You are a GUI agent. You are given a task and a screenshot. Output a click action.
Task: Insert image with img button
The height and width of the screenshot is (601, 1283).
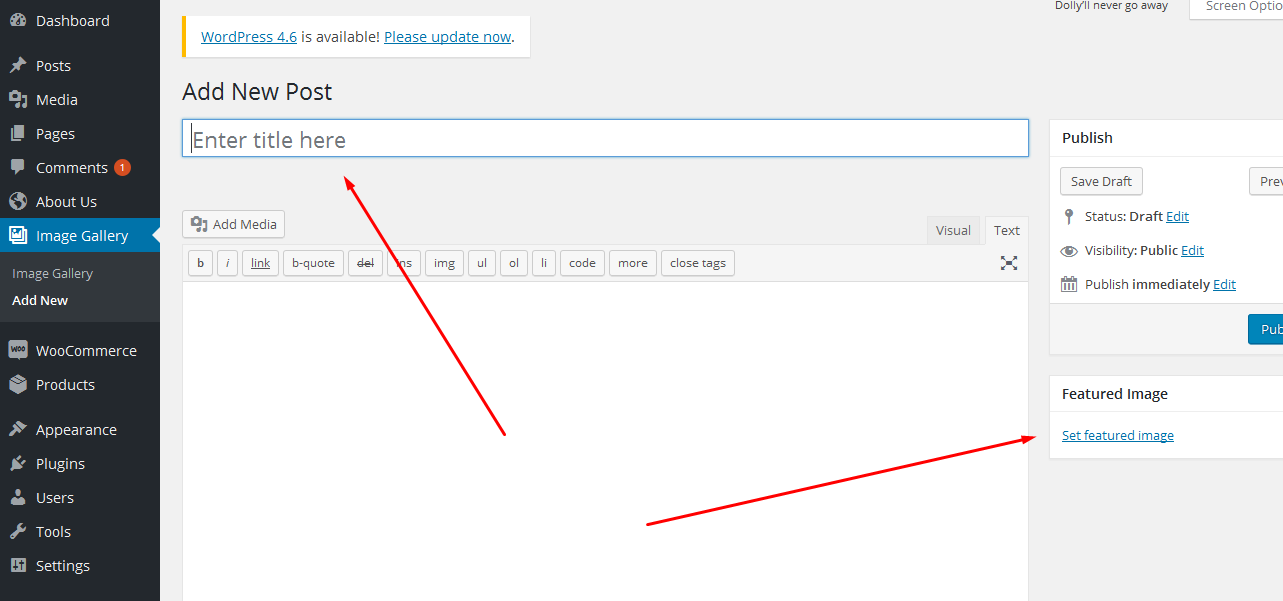point(444,263)
